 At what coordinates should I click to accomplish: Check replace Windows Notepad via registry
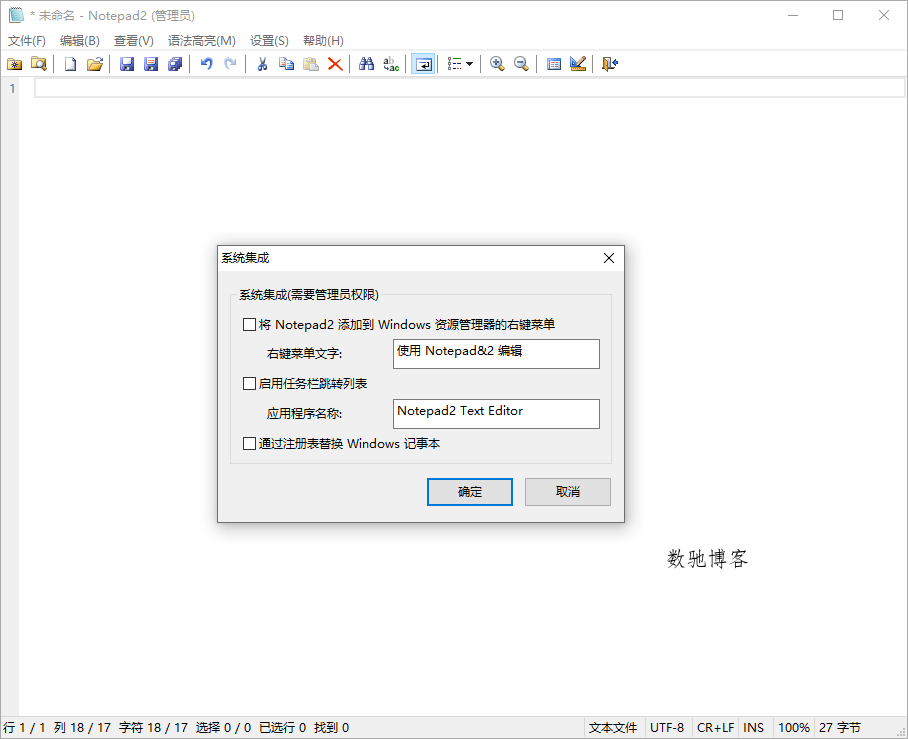click(x=249, y=444)
